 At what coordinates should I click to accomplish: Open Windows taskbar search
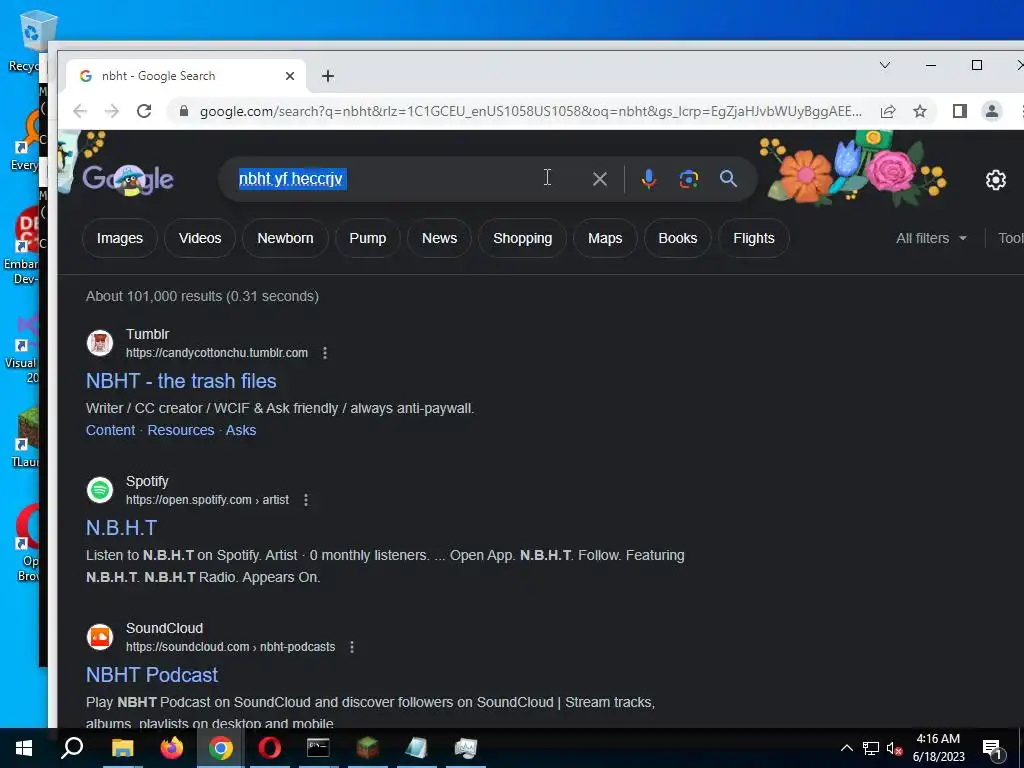pos(72,748)
